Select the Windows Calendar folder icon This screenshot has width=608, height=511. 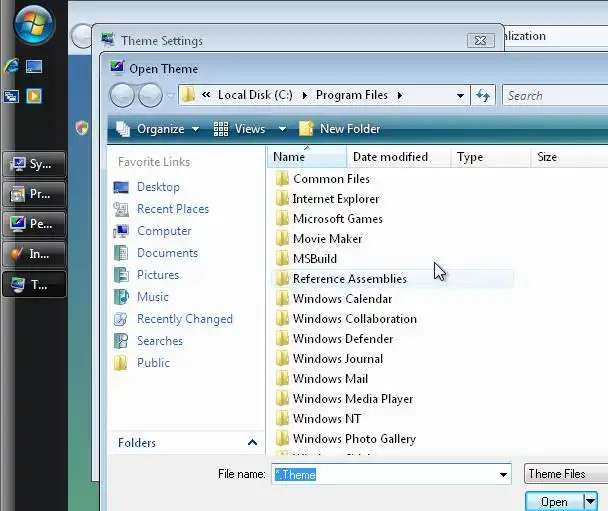(282, 299)
